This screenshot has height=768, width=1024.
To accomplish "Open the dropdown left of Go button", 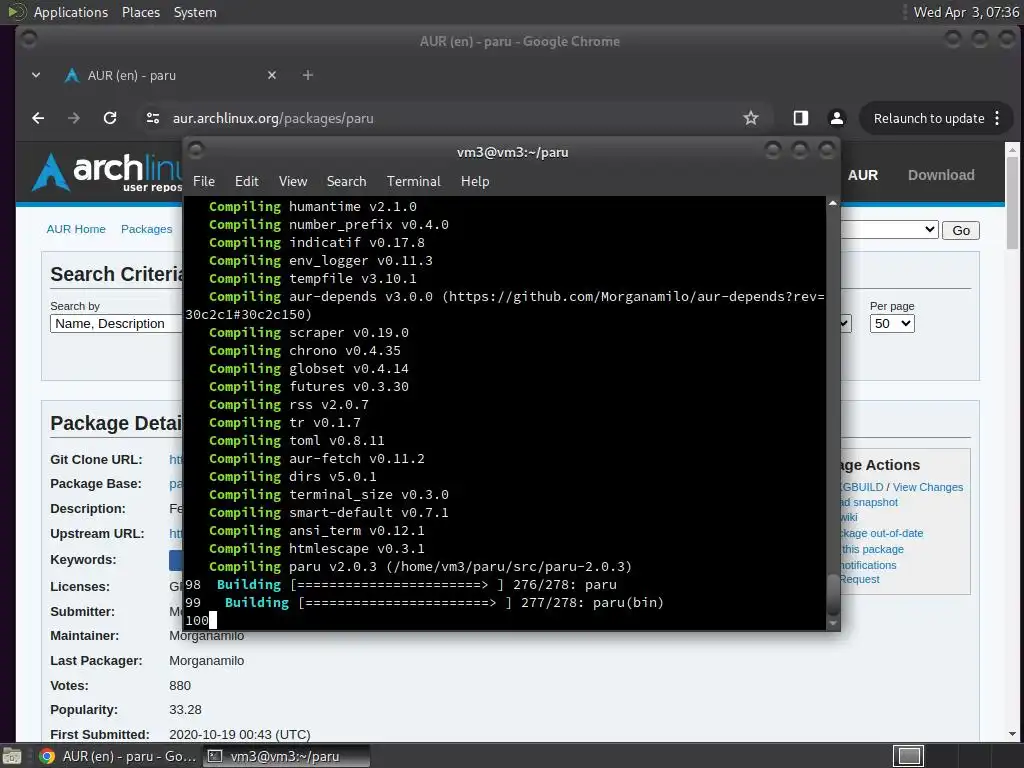I will pyautogui.click(x=889, y=230).
